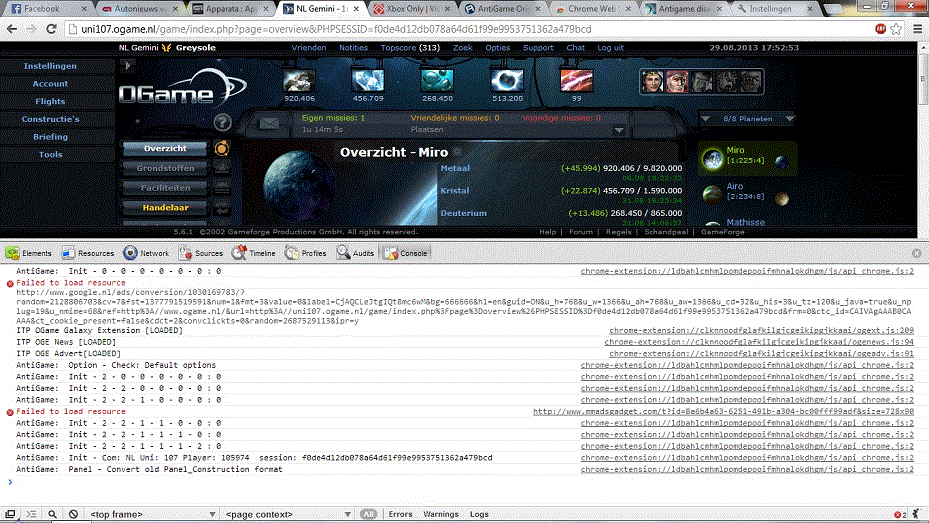Select the fifth officer portrait
The width and height of the screenshot is (929, 523).
[751, 82]
